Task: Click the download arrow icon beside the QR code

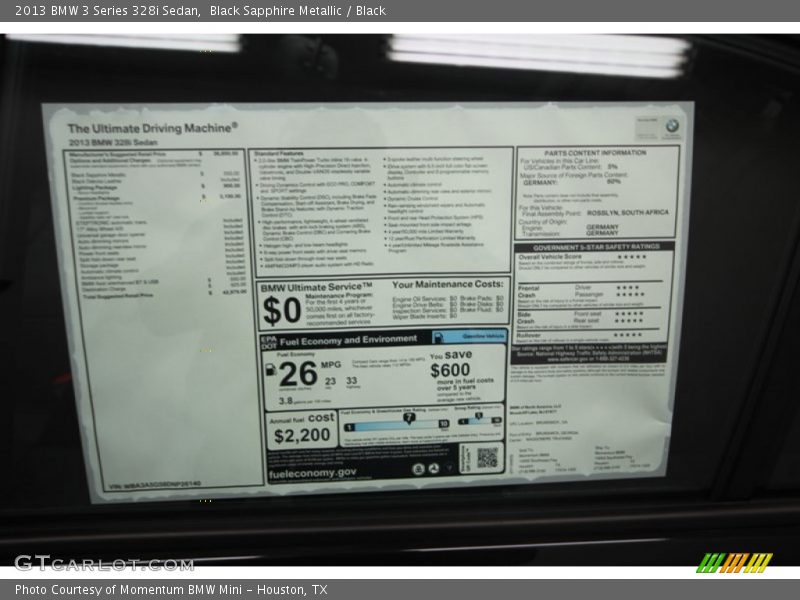Action: pyautogui.click(x=449, y=466)
